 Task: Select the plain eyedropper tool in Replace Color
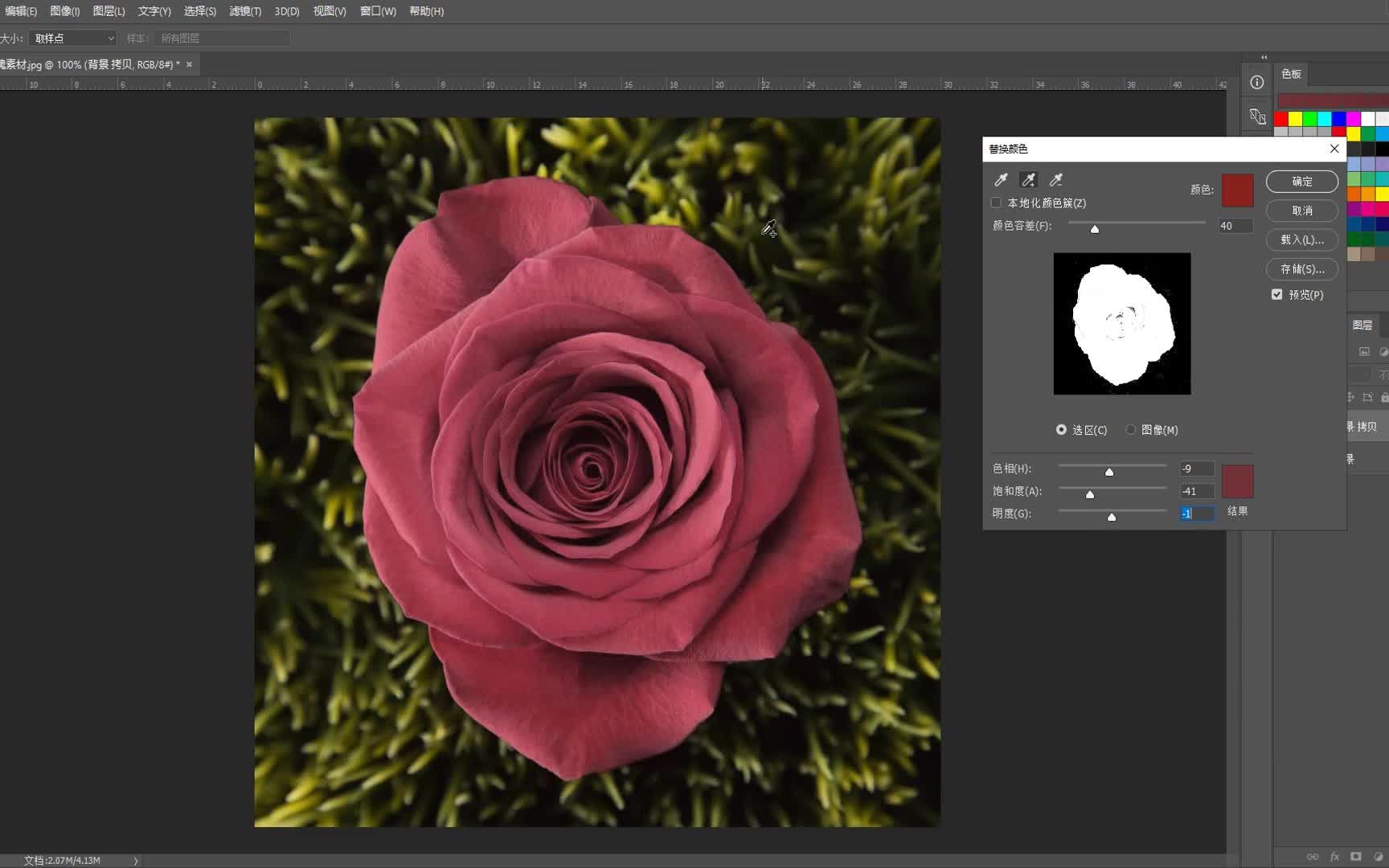pyautogui.click(x=1001, y=180)
